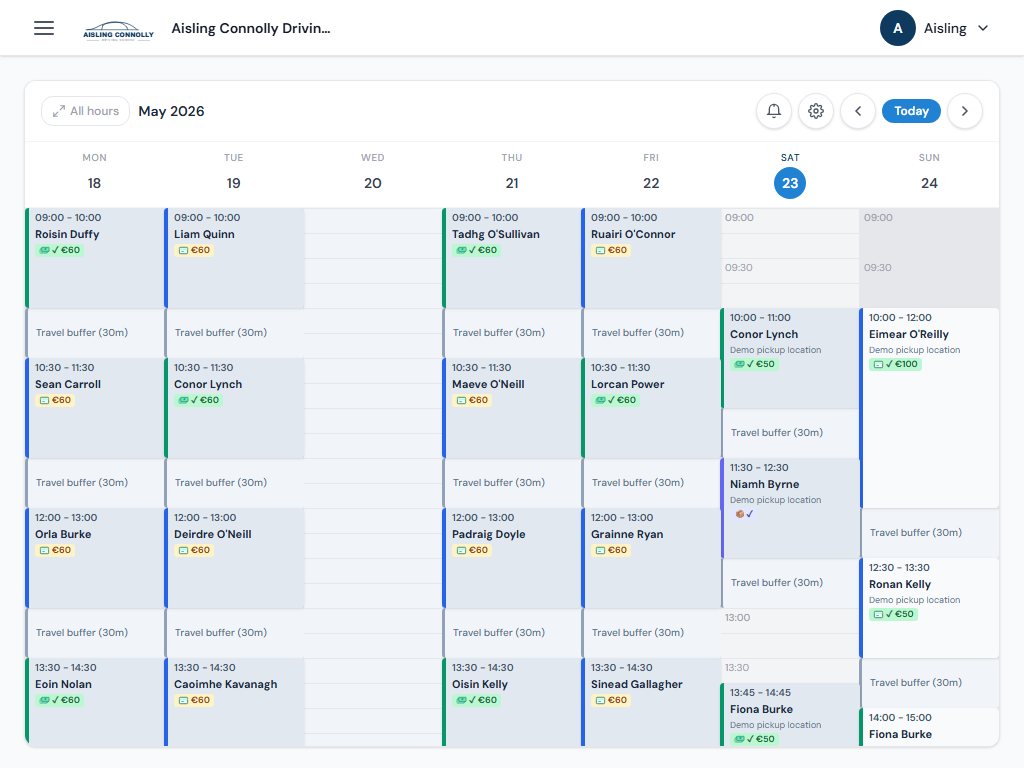Open Niamh Byrne 11:30 lesson
Image resolution: width=1024 pixels, height=768 pixels.
click(x=790, y=508)
